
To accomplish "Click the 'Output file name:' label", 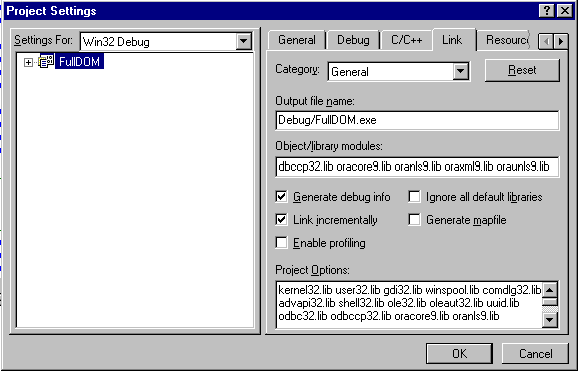I will pyautogui.click(x=315, y=101).
